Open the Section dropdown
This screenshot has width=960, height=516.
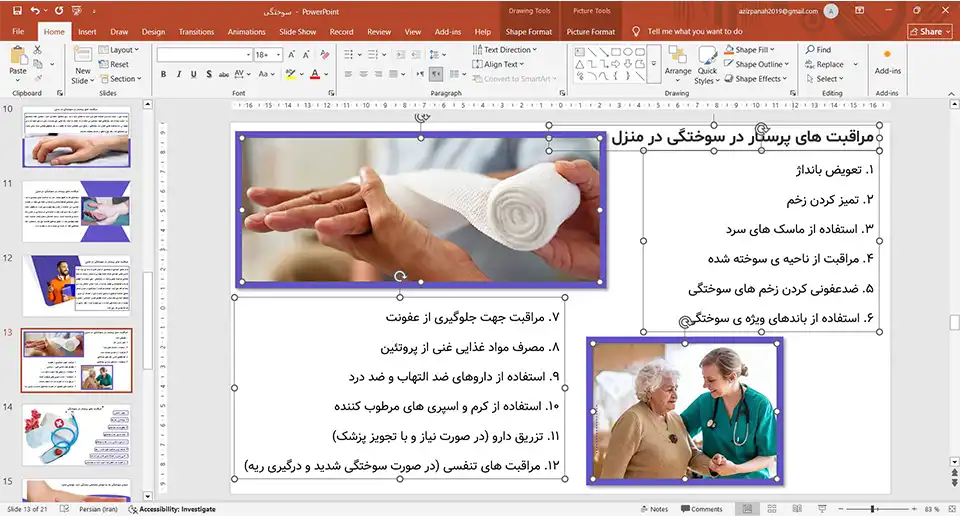[x=121, y=78]
